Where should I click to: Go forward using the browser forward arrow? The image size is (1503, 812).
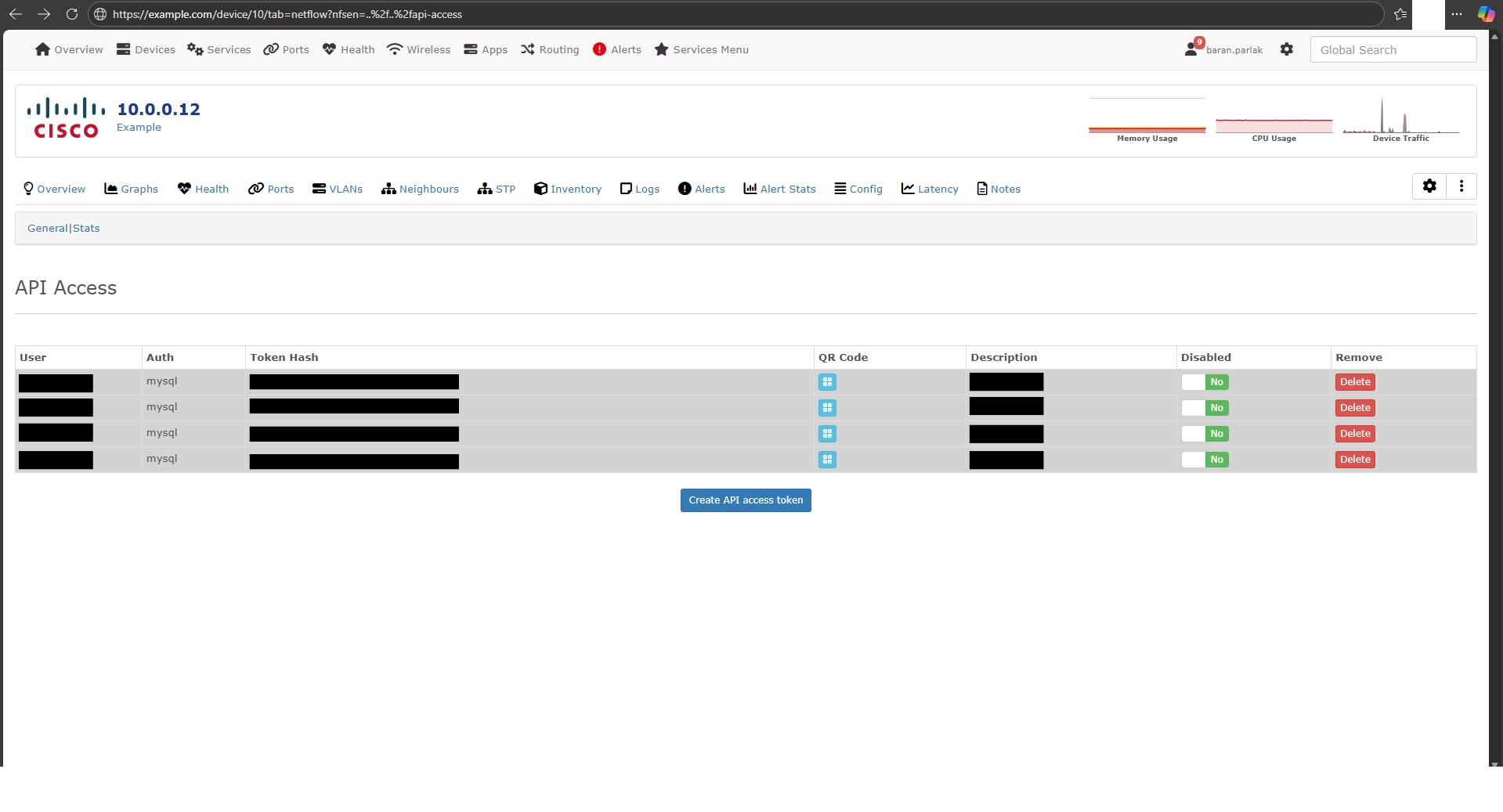click(x=44, y=14)
